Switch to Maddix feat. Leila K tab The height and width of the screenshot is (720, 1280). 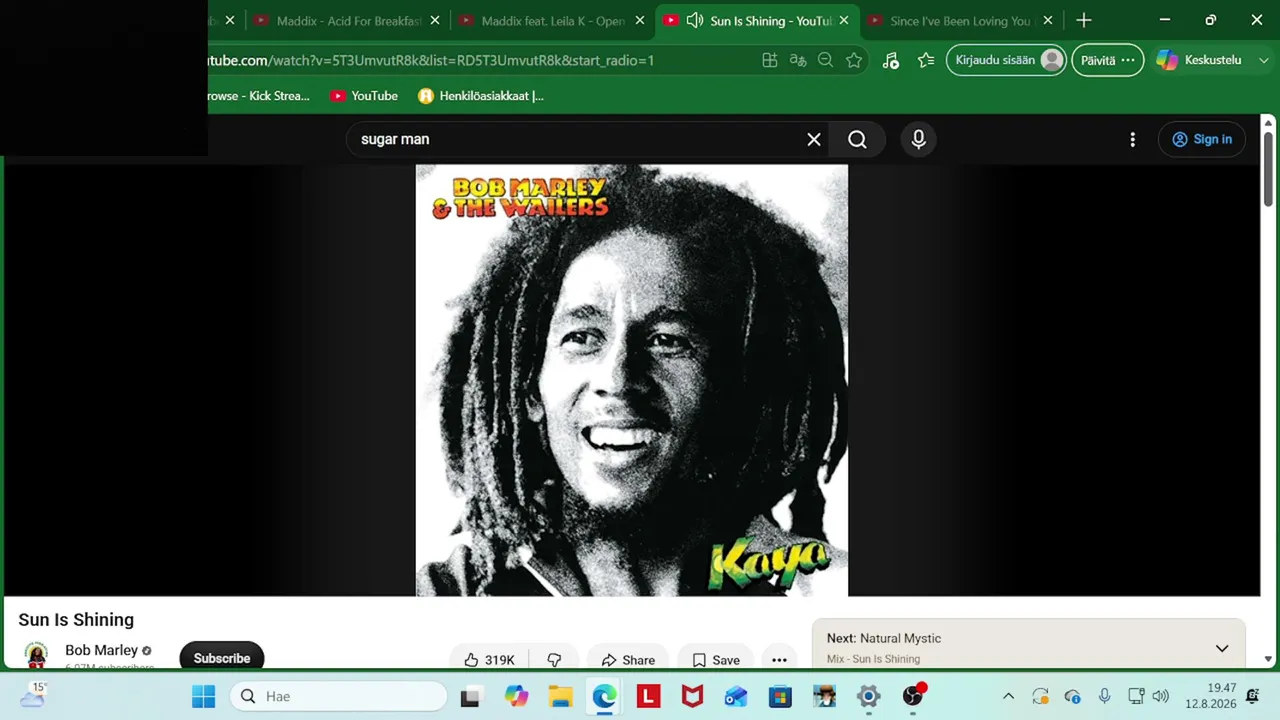[x=553, y=21]
